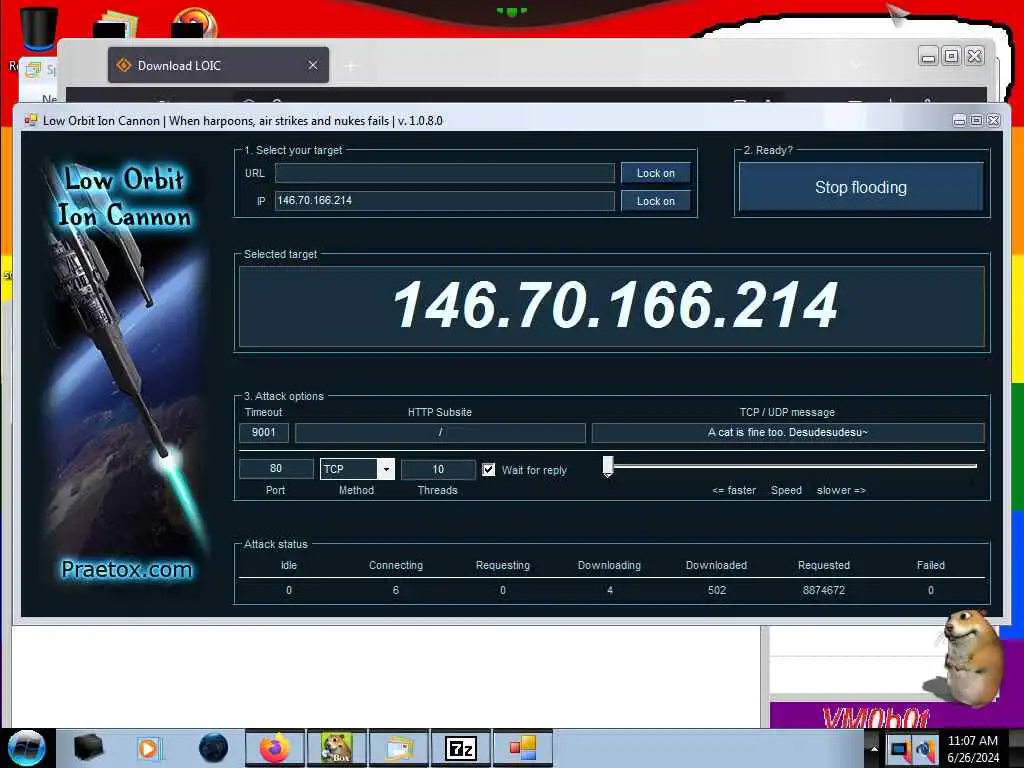Screen dimensions: 1024x768
Task: Click the HTTP Subsite field
Action: coord(440,432)
